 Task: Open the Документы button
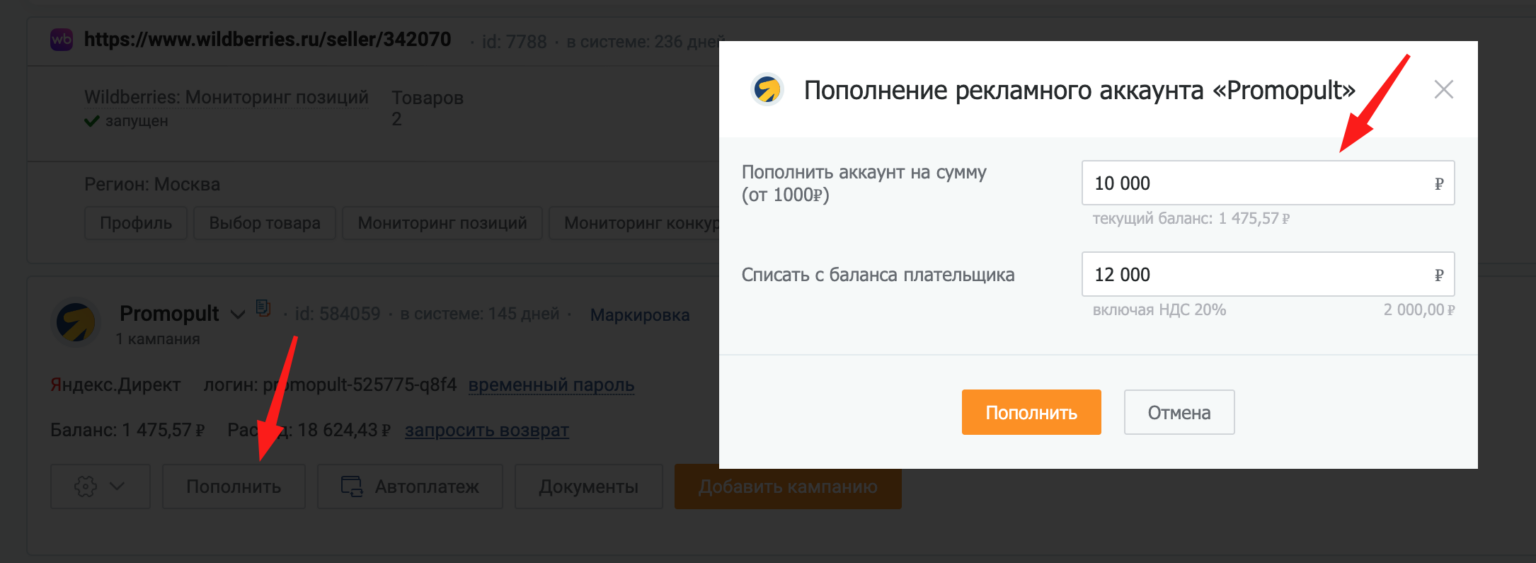click(x=588, y=487)
